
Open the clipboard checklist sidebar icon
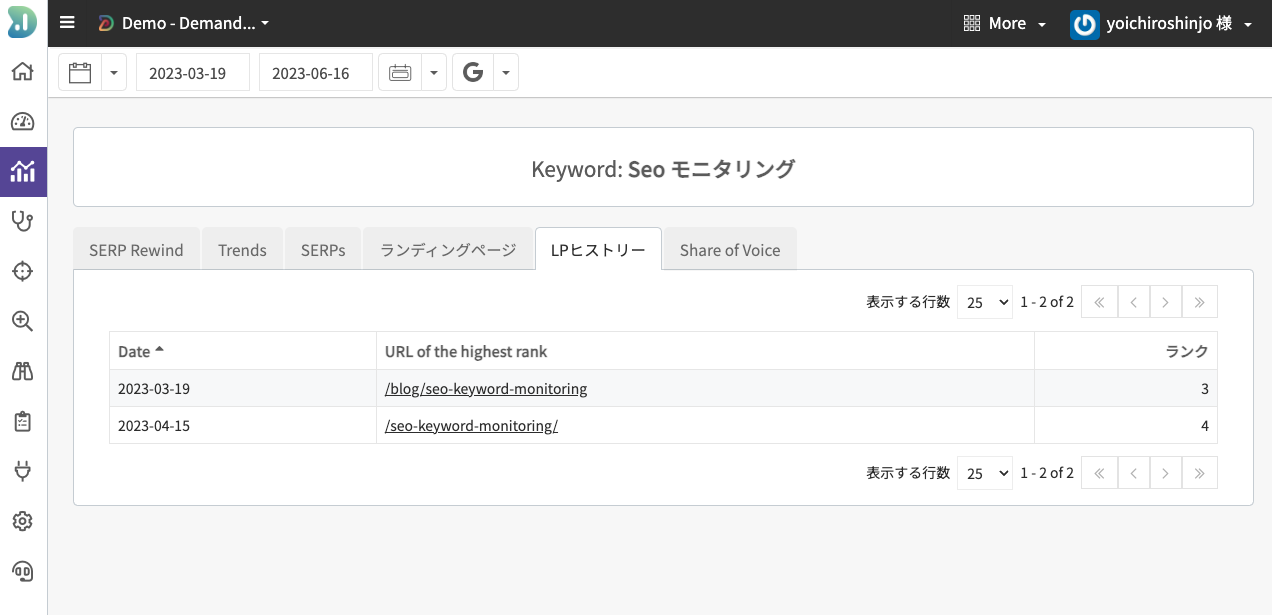[x=22, y=421]
